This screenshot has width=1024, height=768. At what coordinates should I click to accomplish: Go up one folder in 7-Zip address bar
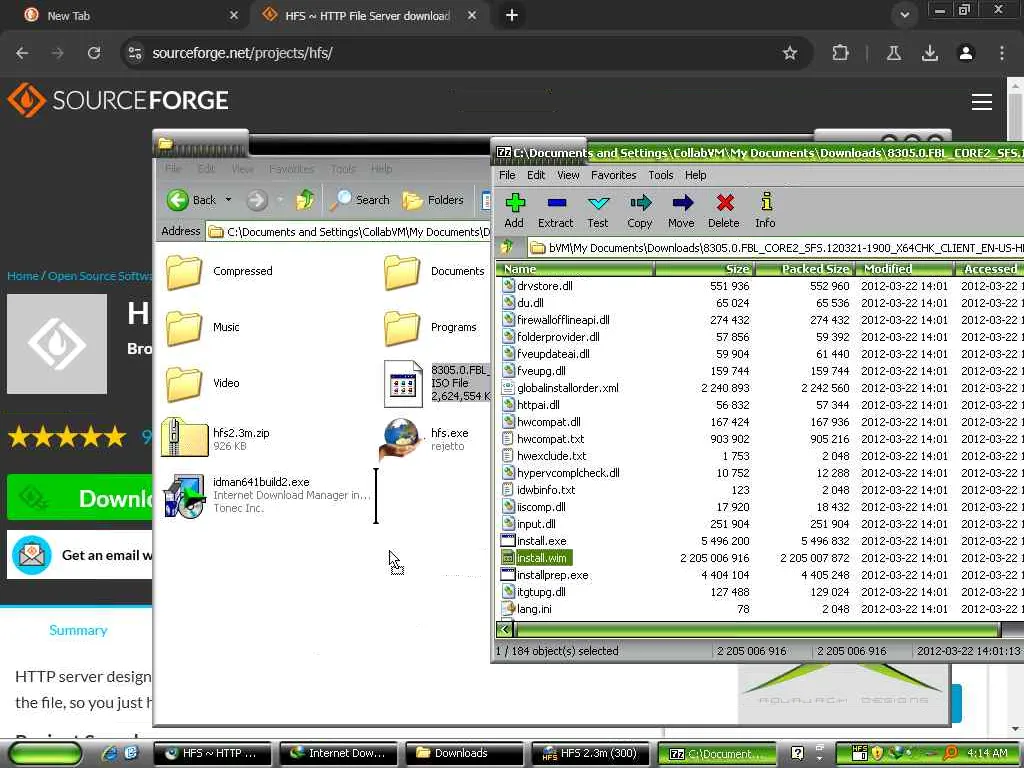[507, 248]
